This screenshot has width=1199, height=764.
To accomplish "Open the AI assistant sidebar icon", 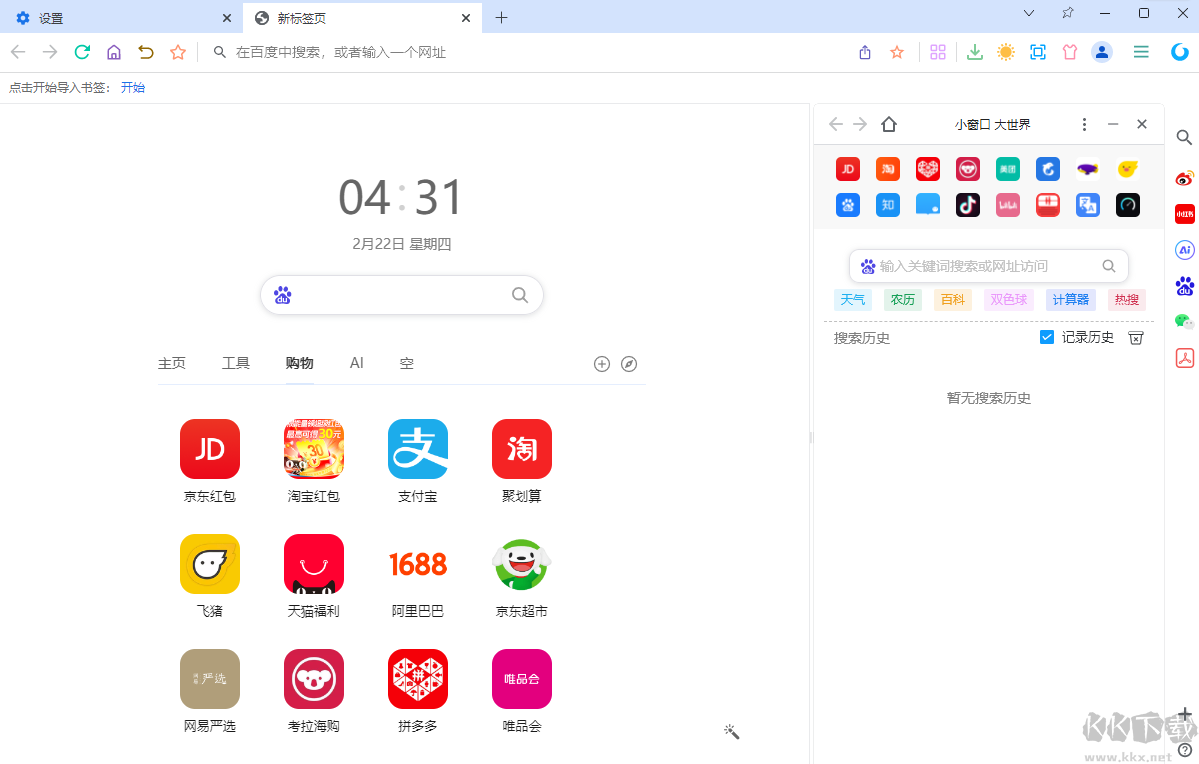I will point(1184,249).
